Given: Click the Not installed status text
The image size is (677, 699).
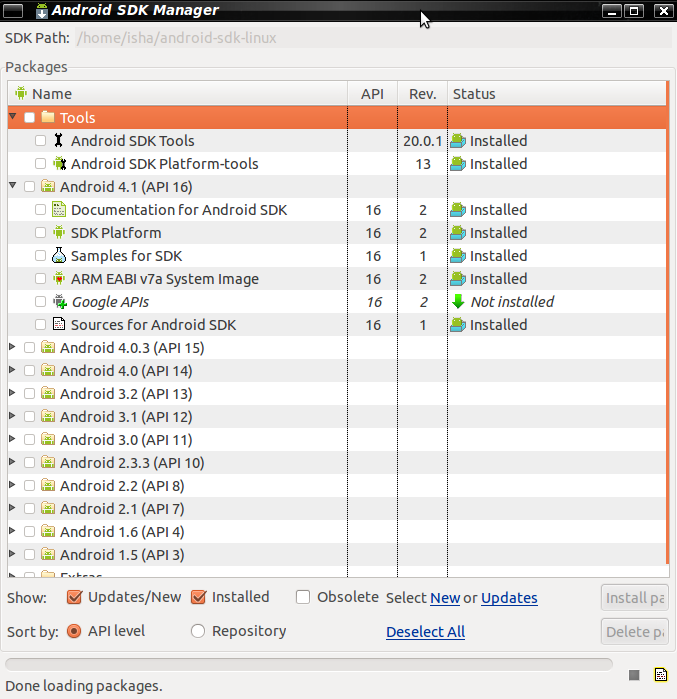Looking at the screenshot, I should pyautogui.click(x=513, y=302).
